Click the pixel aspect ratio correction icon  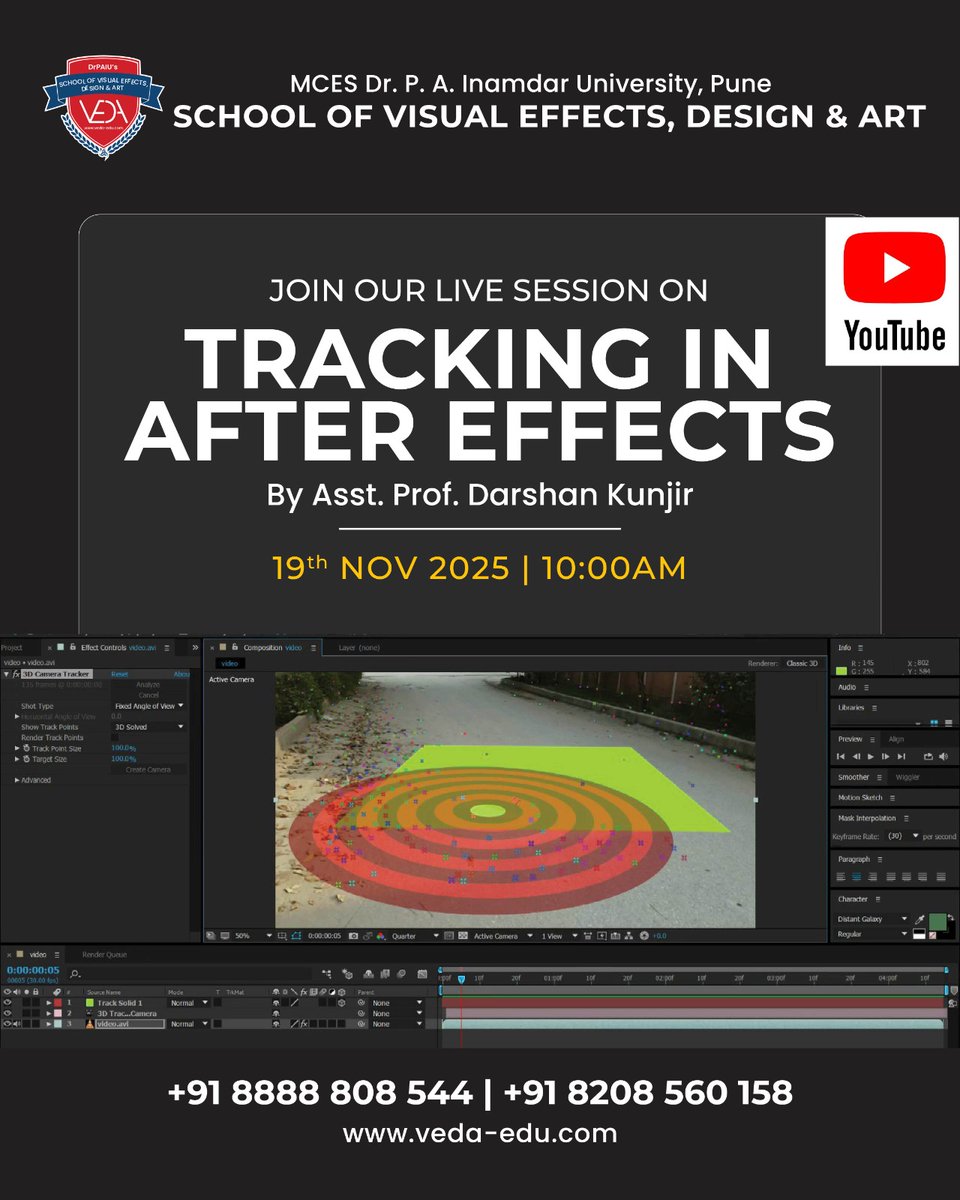pos(588,936)
